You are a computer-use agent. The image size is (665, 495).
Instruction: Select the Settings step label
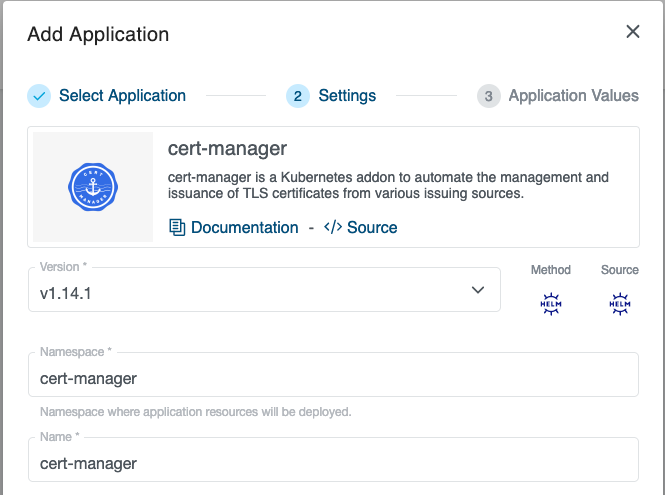coord(347,96)
